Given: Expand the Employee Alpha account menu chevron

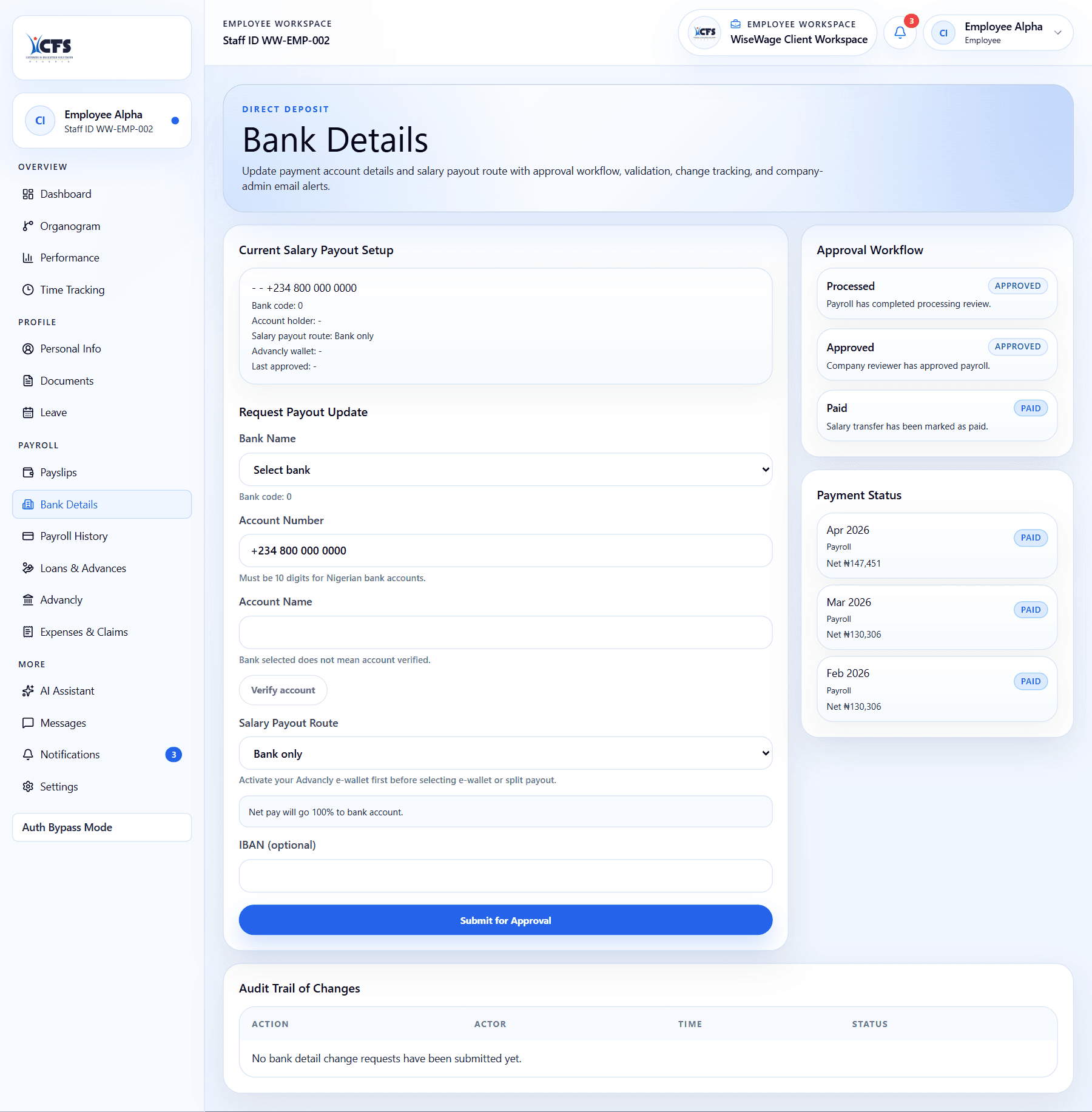Looking at the screenshot, I should (x=1058, y=33).
